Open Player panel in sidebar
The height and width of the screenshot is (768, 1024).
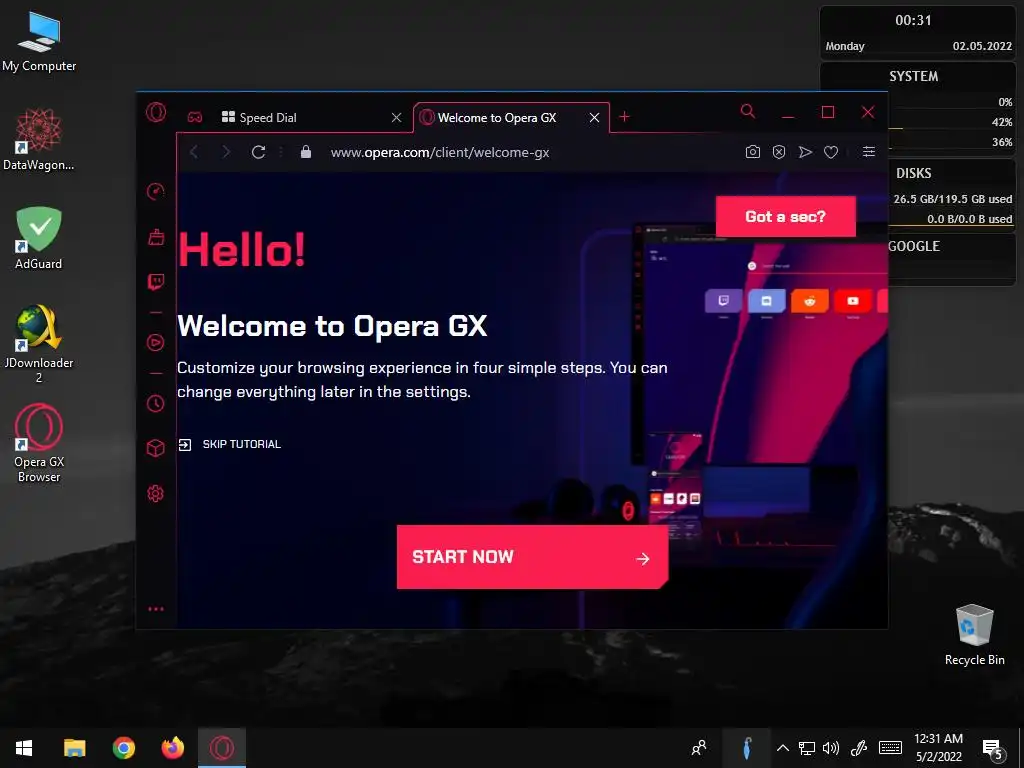(155, 343)
